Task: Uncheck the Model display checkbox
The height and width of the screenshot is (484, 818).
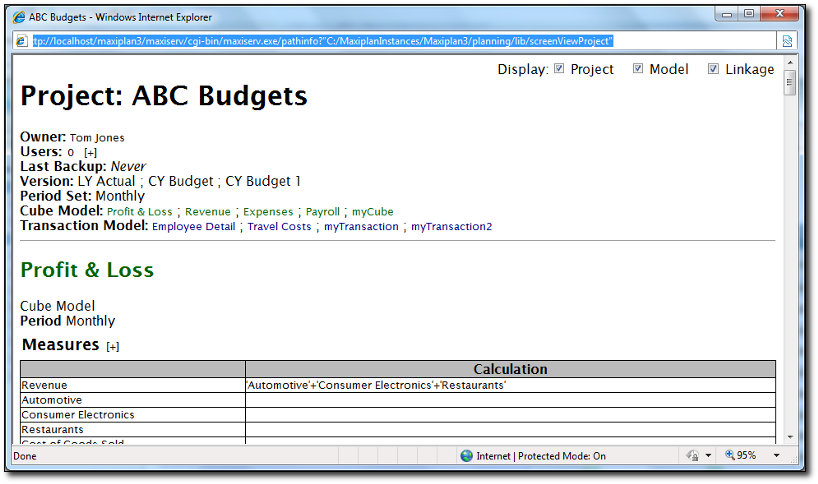Action: 637,69
